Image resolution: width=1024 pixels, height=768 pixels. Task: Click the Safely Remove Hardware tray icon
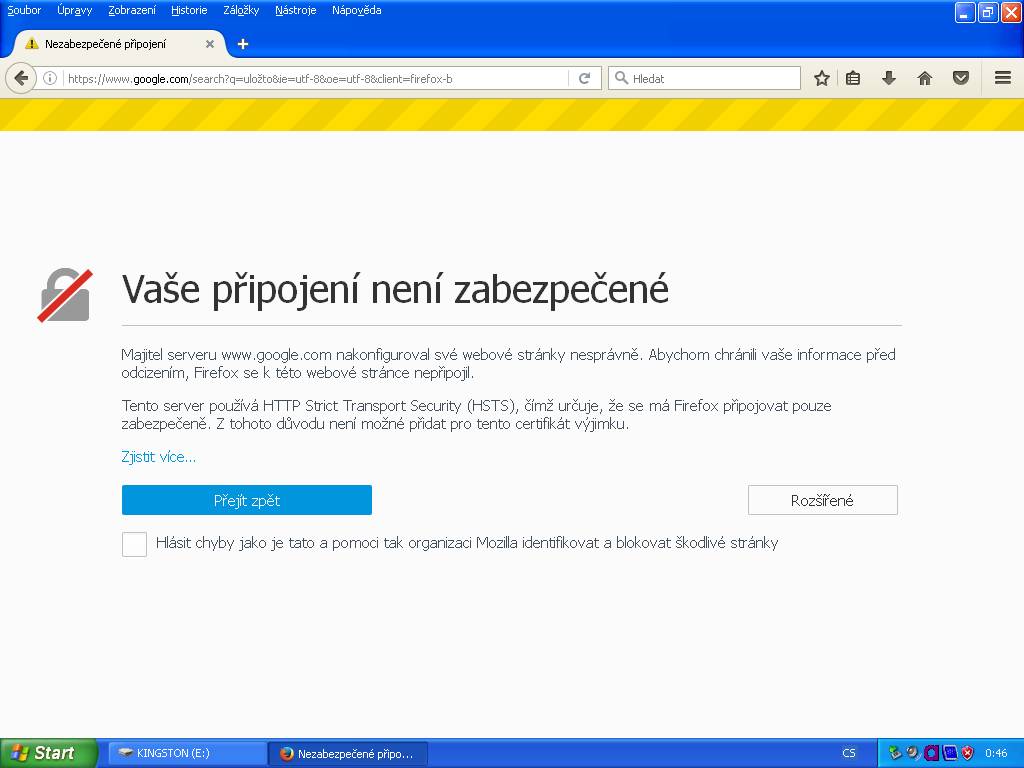895,753
